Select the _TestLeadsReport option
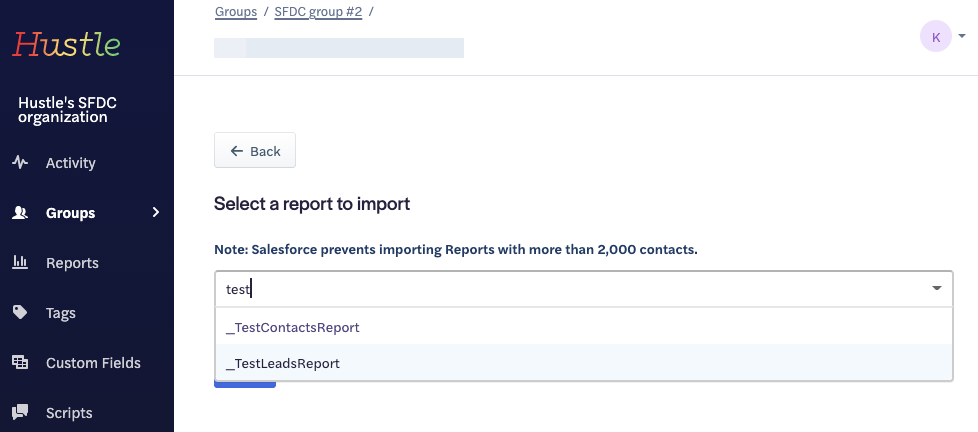 (584, 363)
